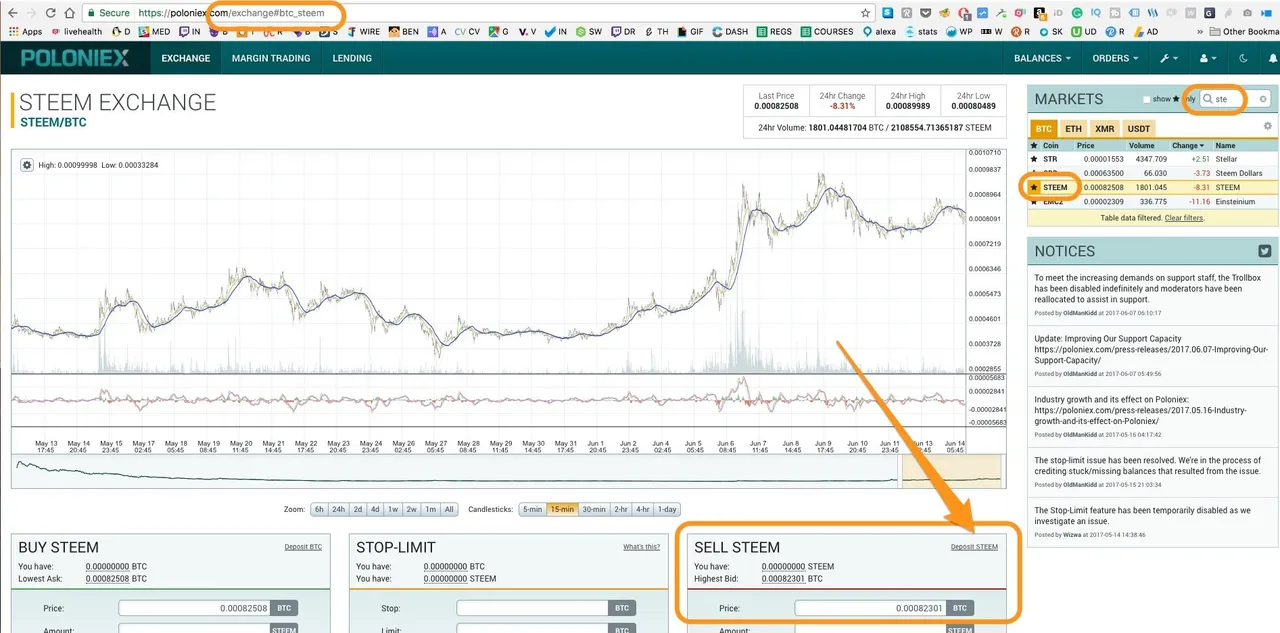Click Deposit BTC link in Buy panel
The image size is (1280, 633).
[303, 547]
